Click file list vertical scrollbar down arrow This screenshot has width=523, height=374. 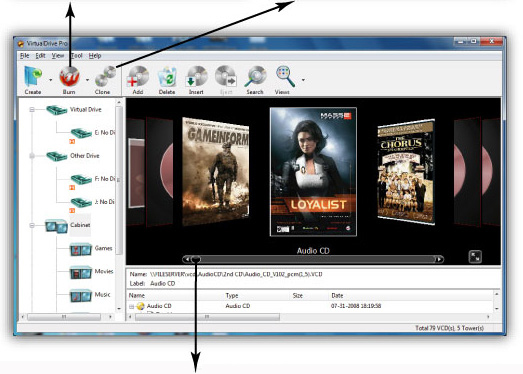click(x=497, y=309)
